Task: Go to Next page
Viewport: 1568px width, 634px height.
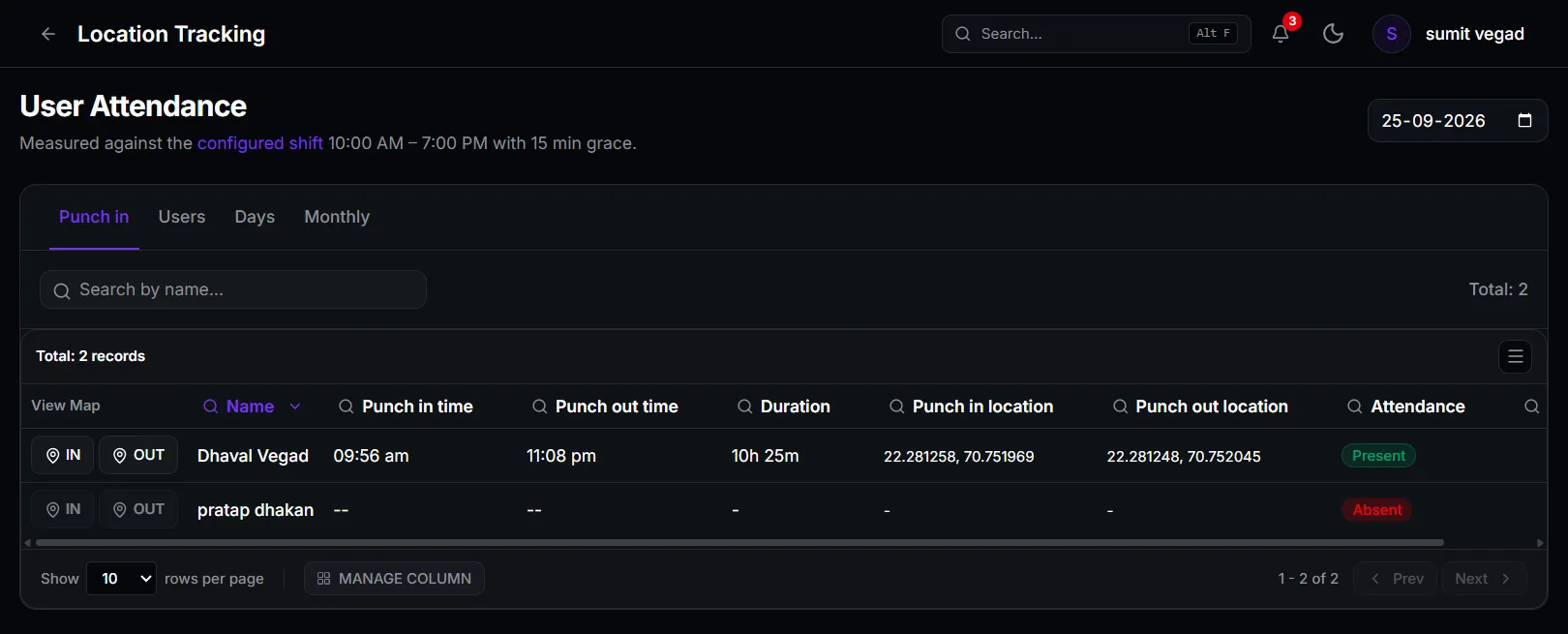Action: (x=1484, y=579)
